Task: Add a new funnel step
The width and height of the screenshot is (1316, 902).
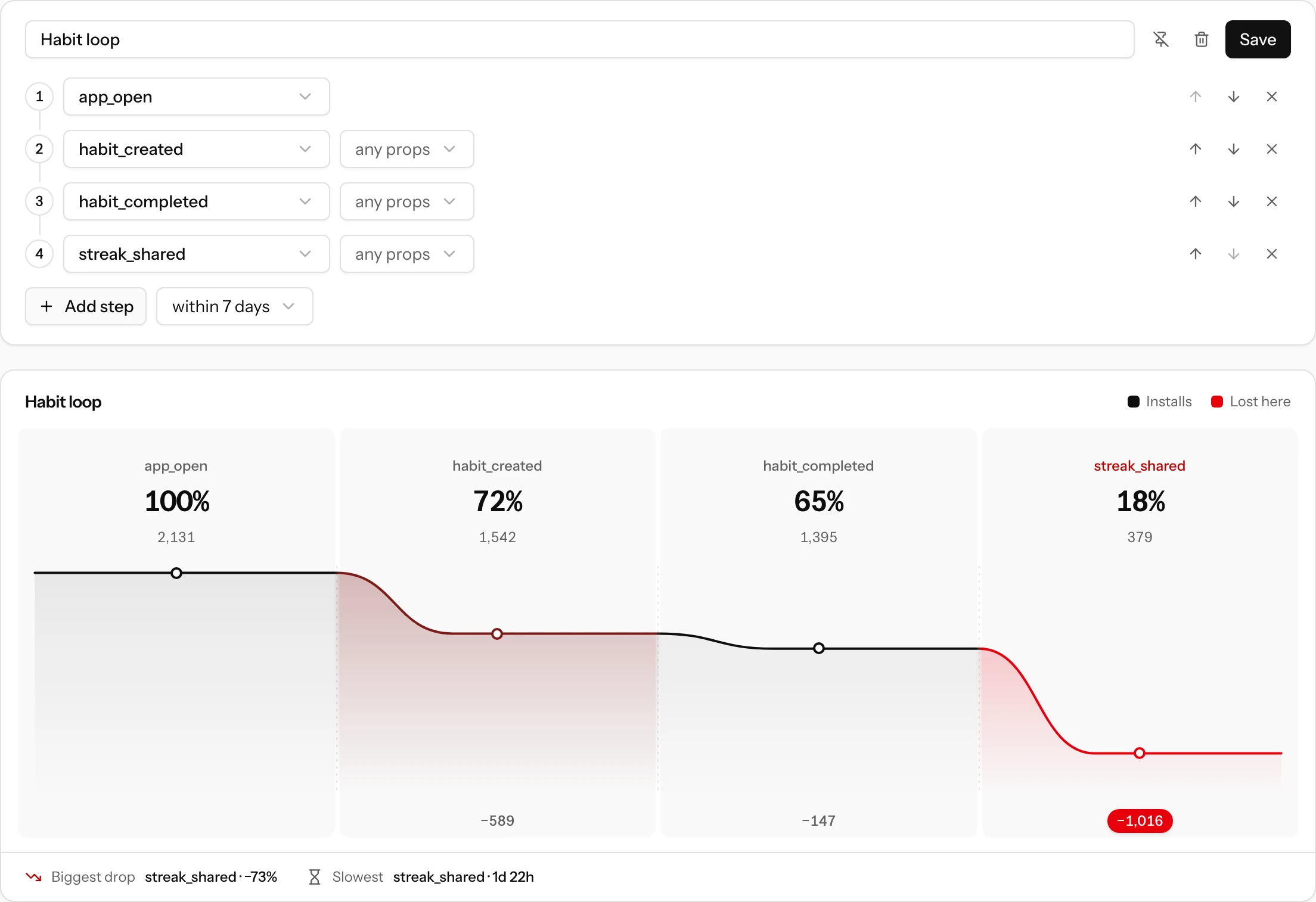Action: [86, 306]
